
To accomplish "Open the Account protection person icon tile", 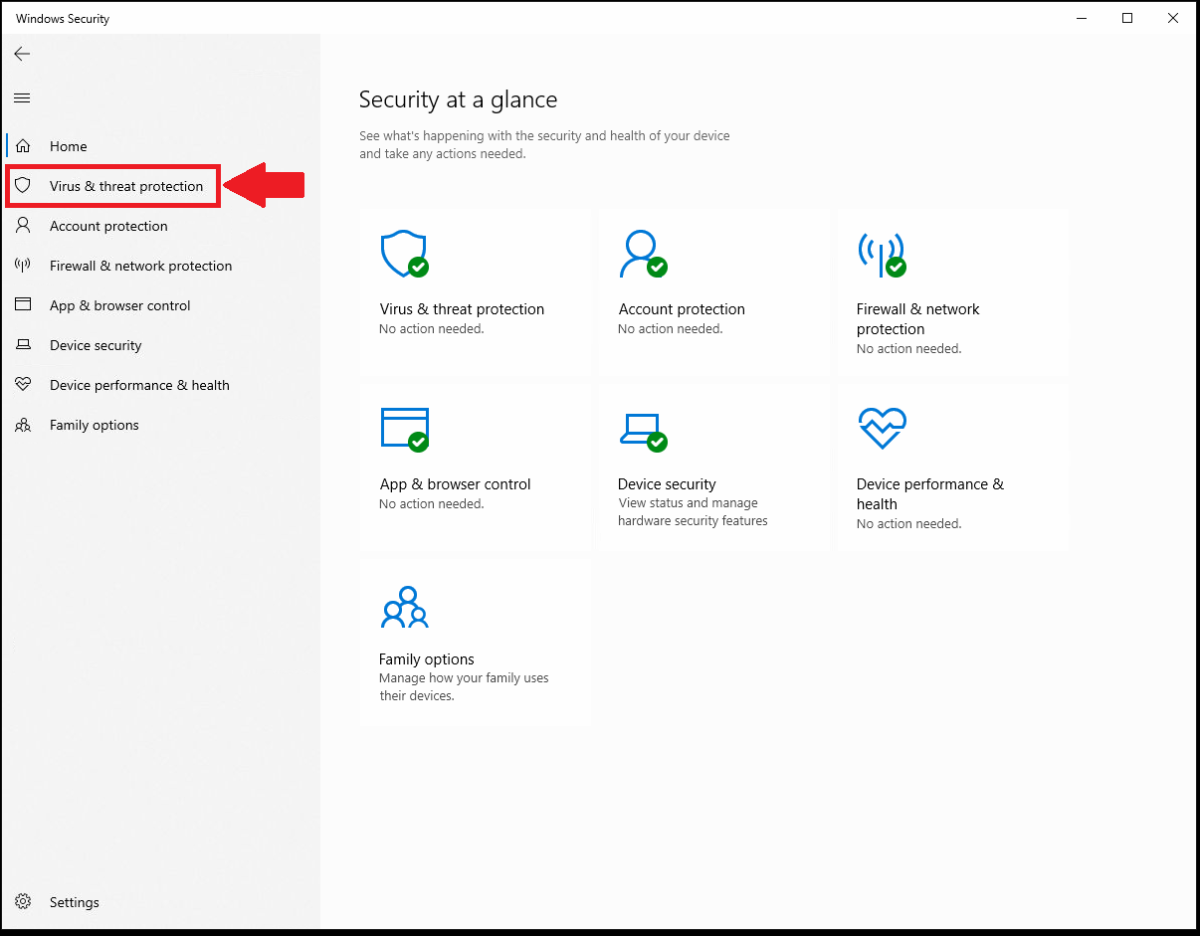I will 643,253.
